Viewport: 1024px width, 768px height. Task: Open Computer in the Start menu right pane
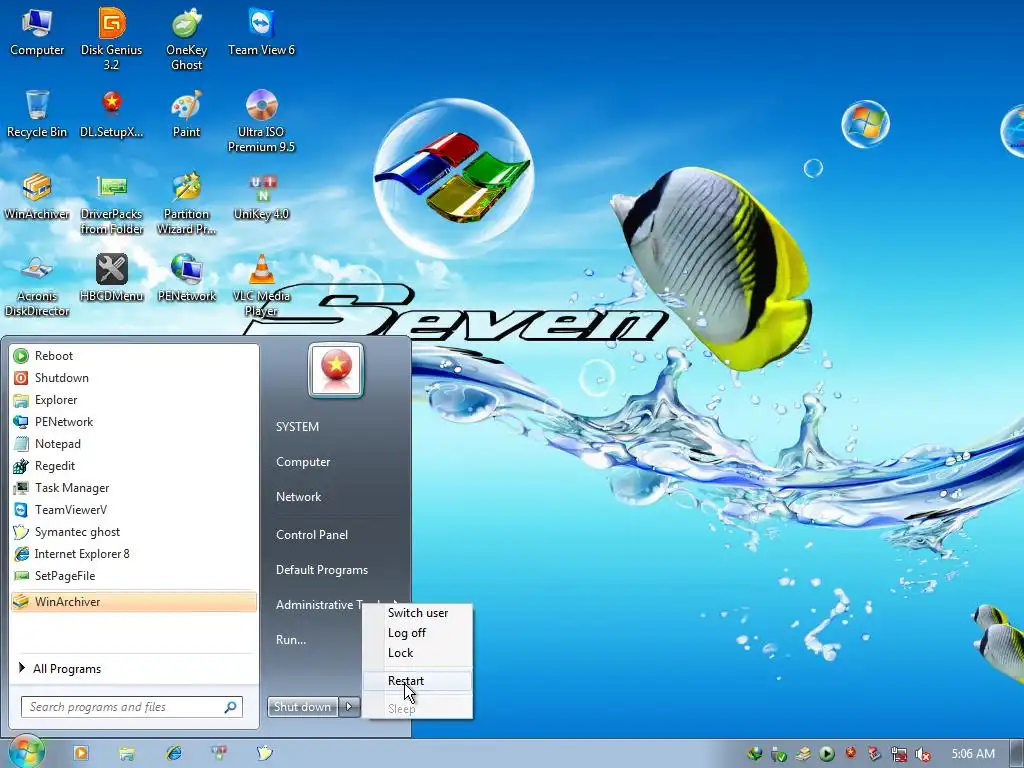[x=303, y=462]
